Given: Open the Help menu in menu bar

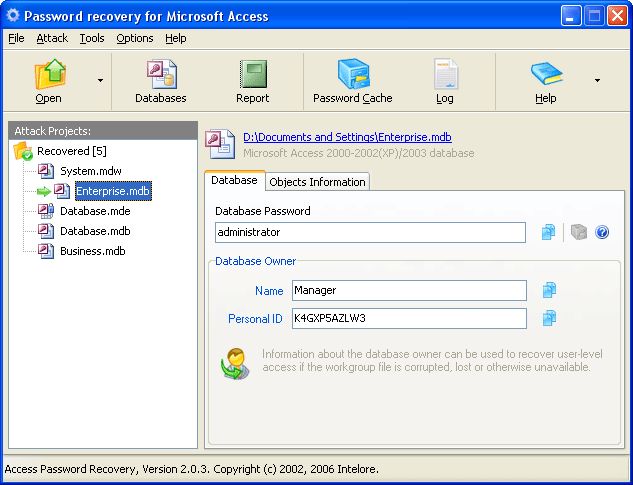Looking at the screenshot, I should (176, 38).
